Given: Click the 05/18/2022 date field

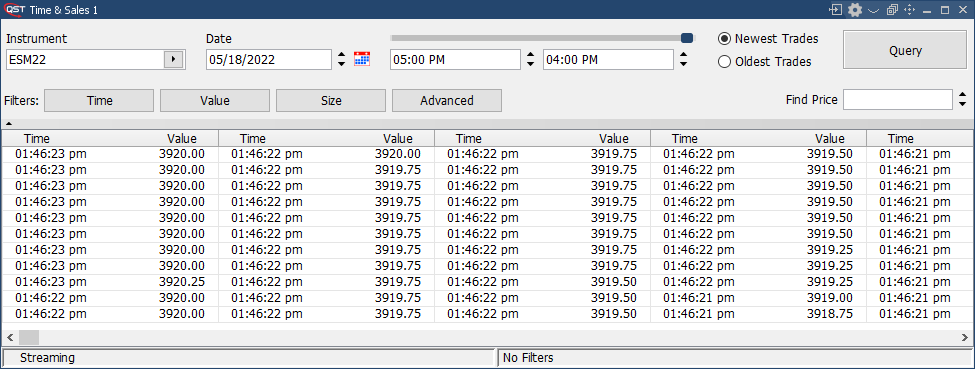Looking at the screenshot, I should click(269, 60).
